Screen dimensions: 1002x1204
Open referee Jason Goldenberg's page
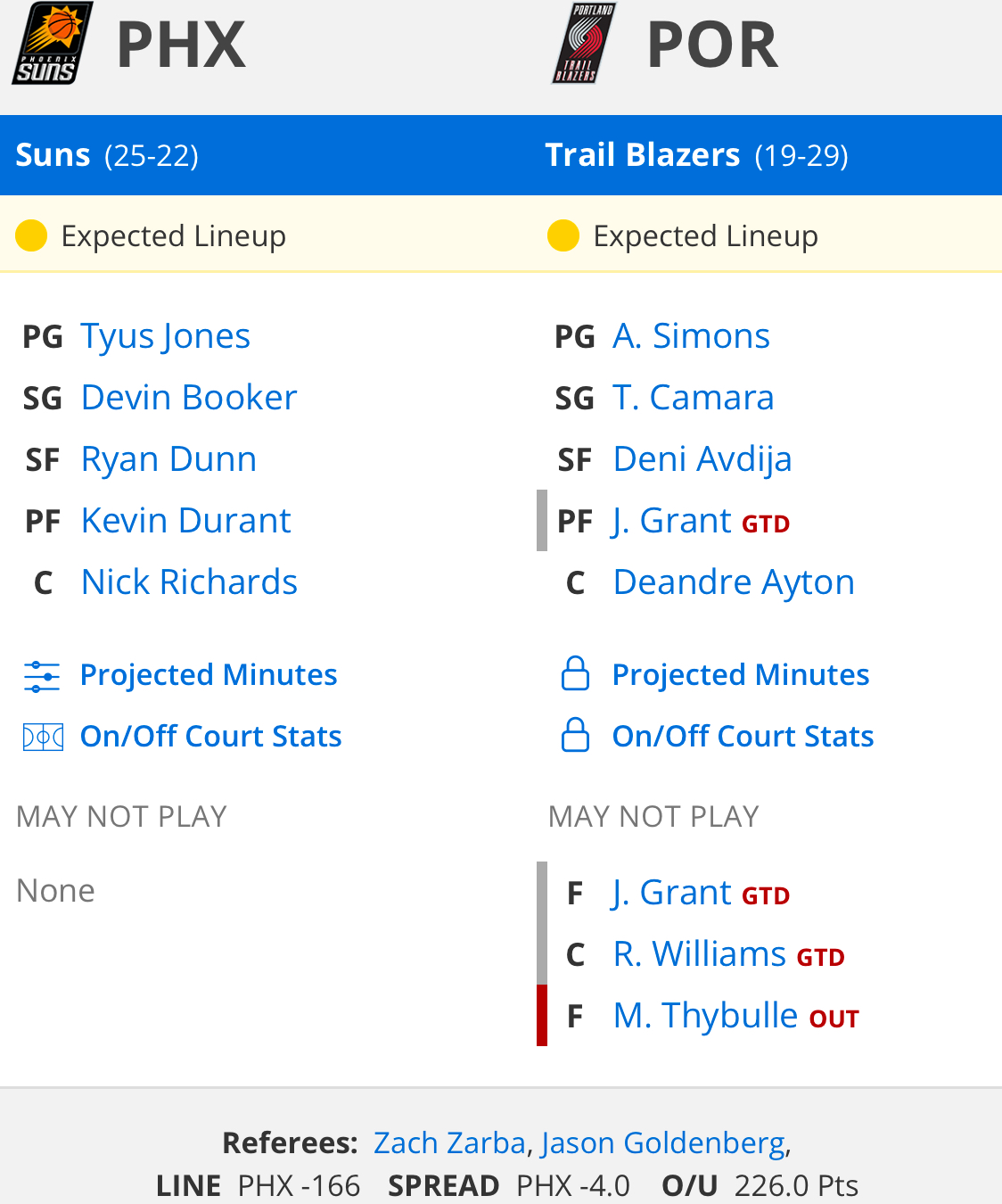coord(663,1142)
